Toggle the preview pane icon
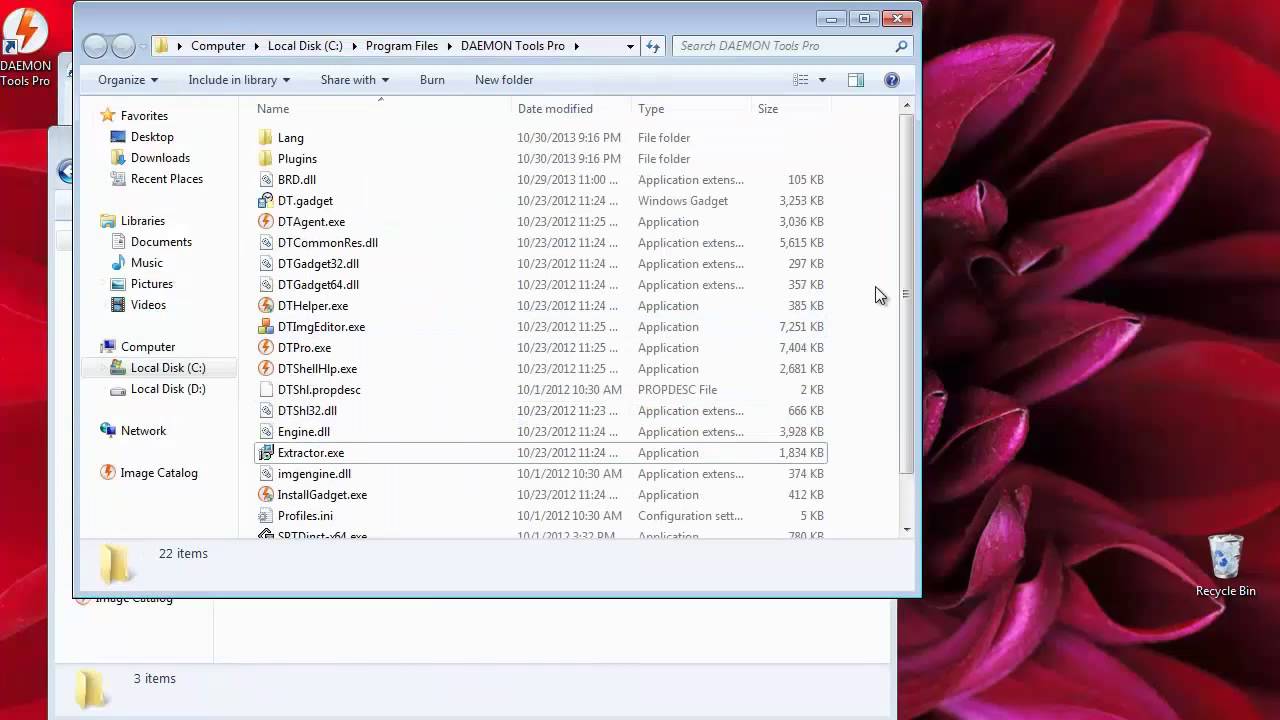Viewport: 1280px width, 720px height. (856, 80)
